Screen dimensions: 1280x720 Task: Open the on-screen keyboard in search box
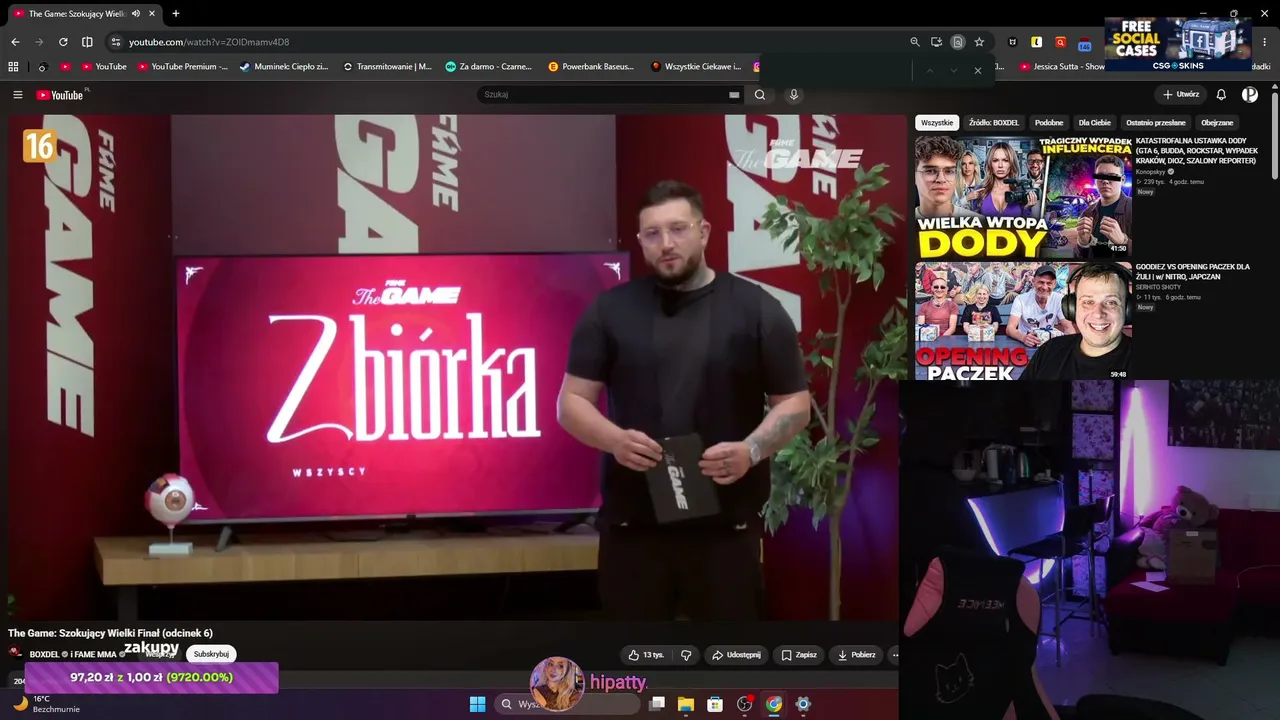click(x=734, y=95)
